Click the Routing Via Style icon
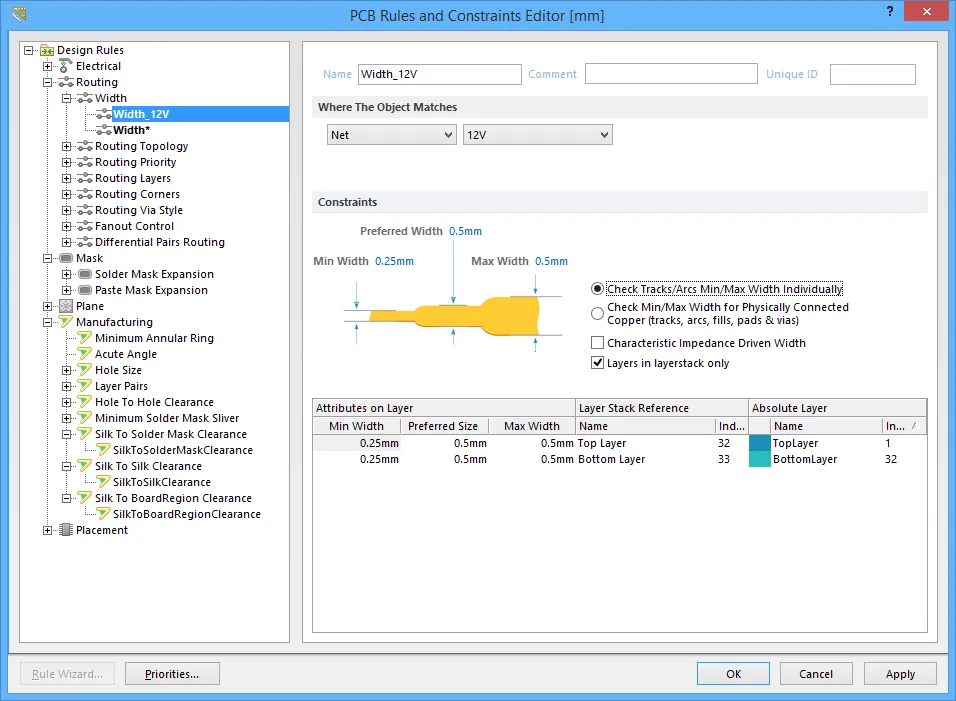Viewport: 956px width, 701px height. coord(85,210)
